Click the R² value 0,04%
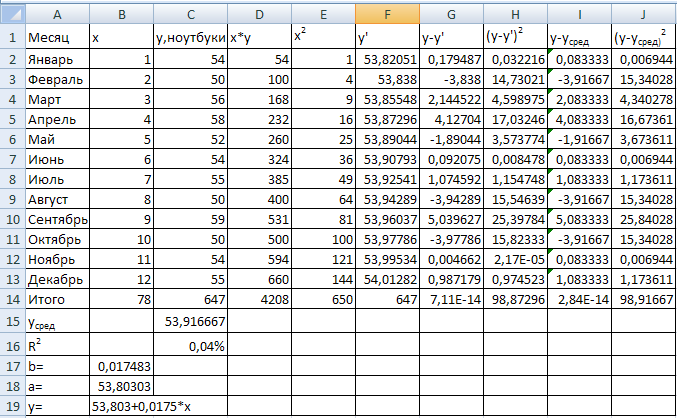The height and width of the screenshot is (418, 677). click(x=190, y=345)
